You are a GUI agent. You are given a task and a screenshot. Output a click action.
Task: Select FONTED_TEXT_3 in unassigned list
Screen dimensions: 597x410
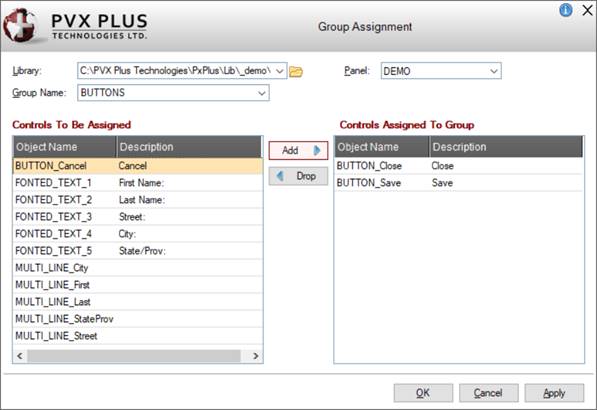[138, 217]
